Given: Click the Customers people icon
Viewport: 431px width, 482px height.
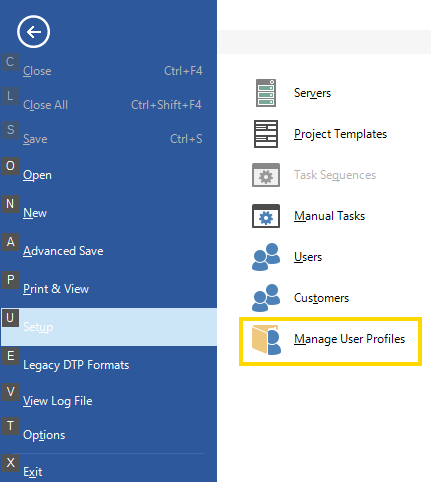Looking at the screenshot, I should 266,298.
